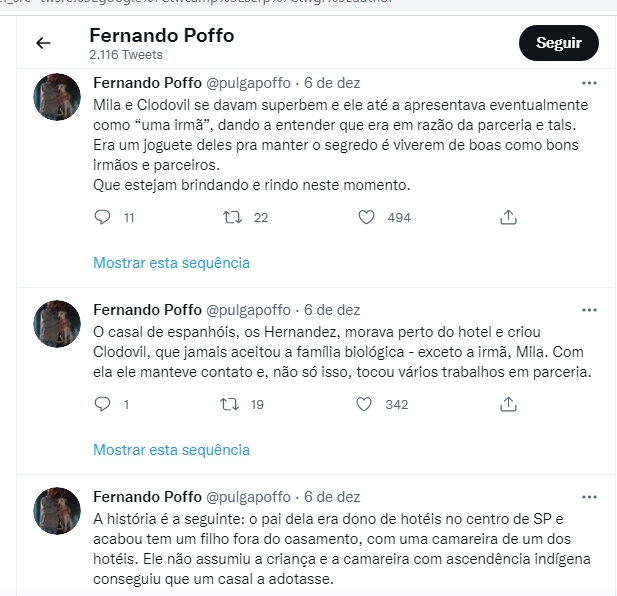Share the casal de espanhóis tweet

(x=508, y=404)
